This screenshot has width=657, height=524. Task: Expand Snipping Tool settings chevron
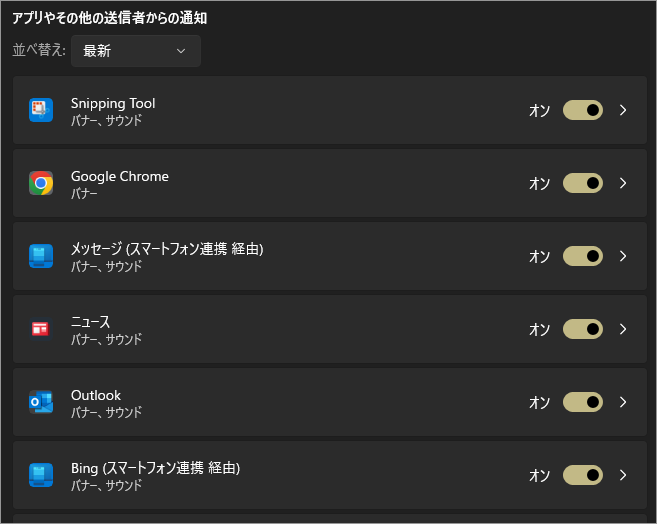(x=623, y=110)
